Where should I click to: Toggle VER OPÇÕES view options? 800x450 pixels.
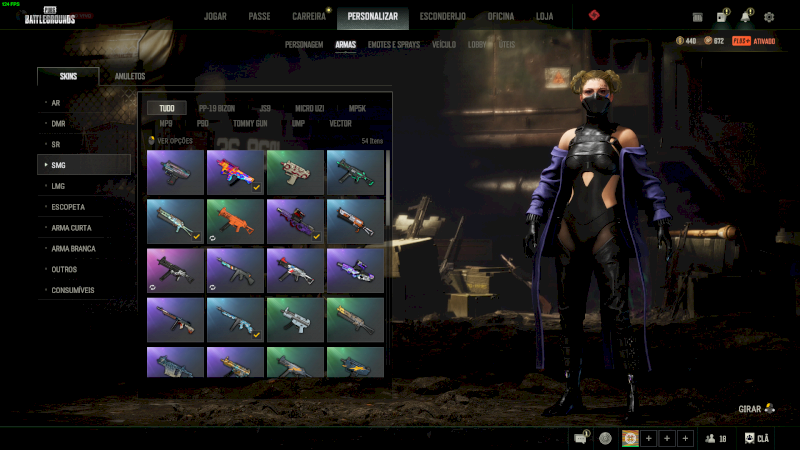[170, 141]
